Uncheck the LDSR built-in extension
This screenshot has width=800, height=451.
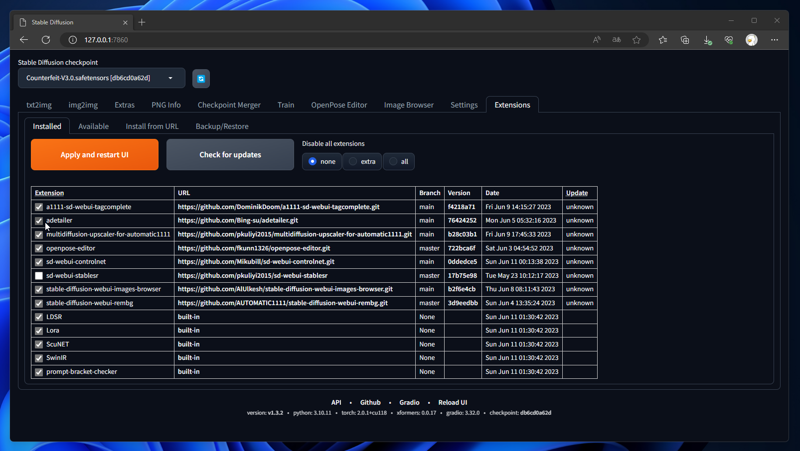point(39,317)
